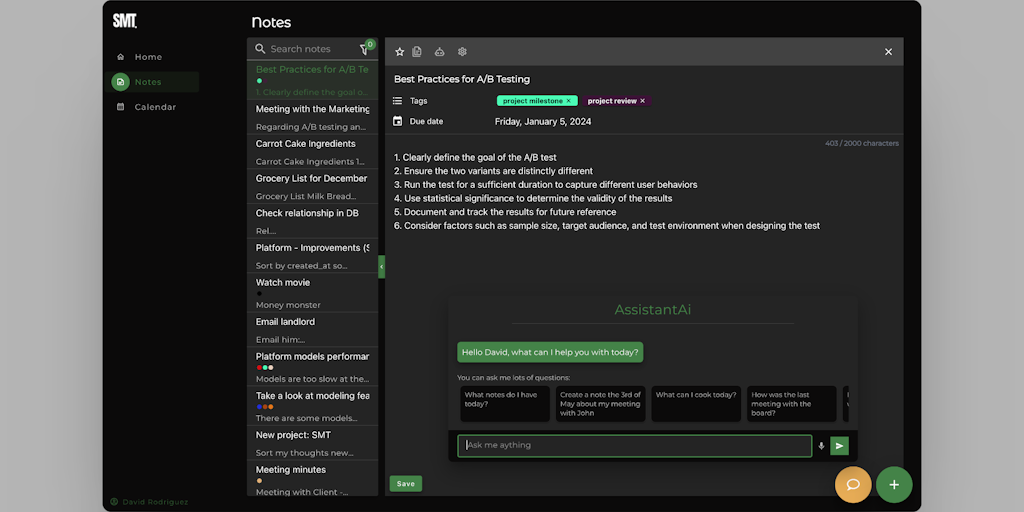Focus the 'Ask me aything' input box

click(635, 446)
